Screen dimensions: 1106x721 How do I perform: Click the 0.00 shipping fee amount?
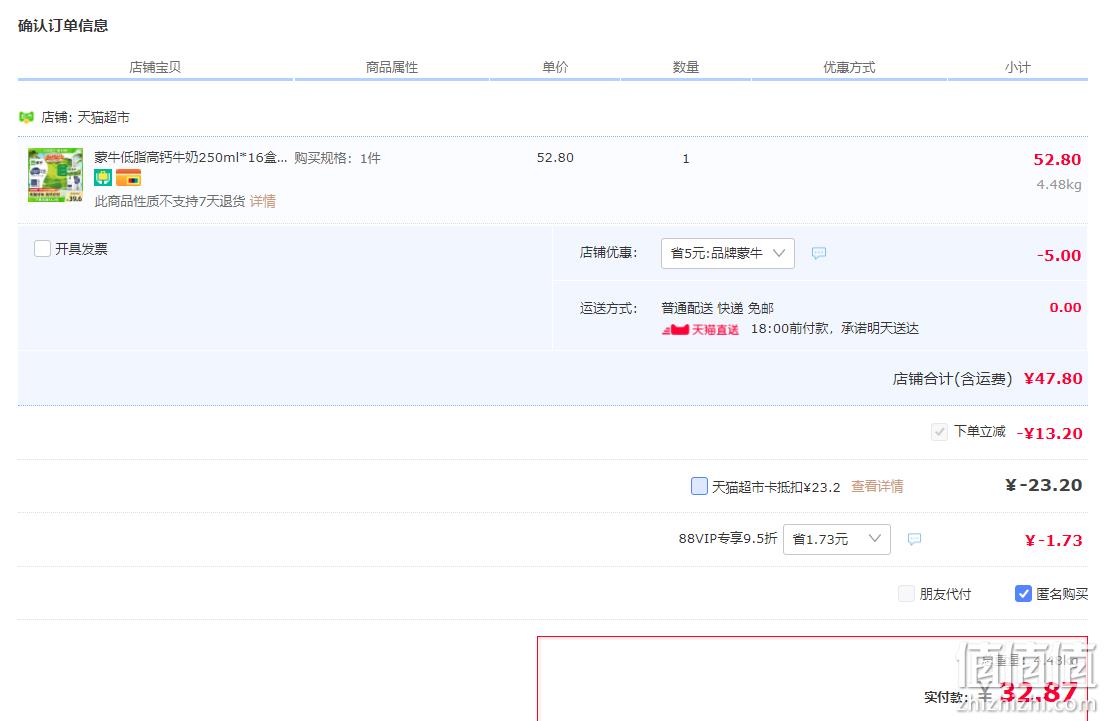click(x=1065, y=307)
